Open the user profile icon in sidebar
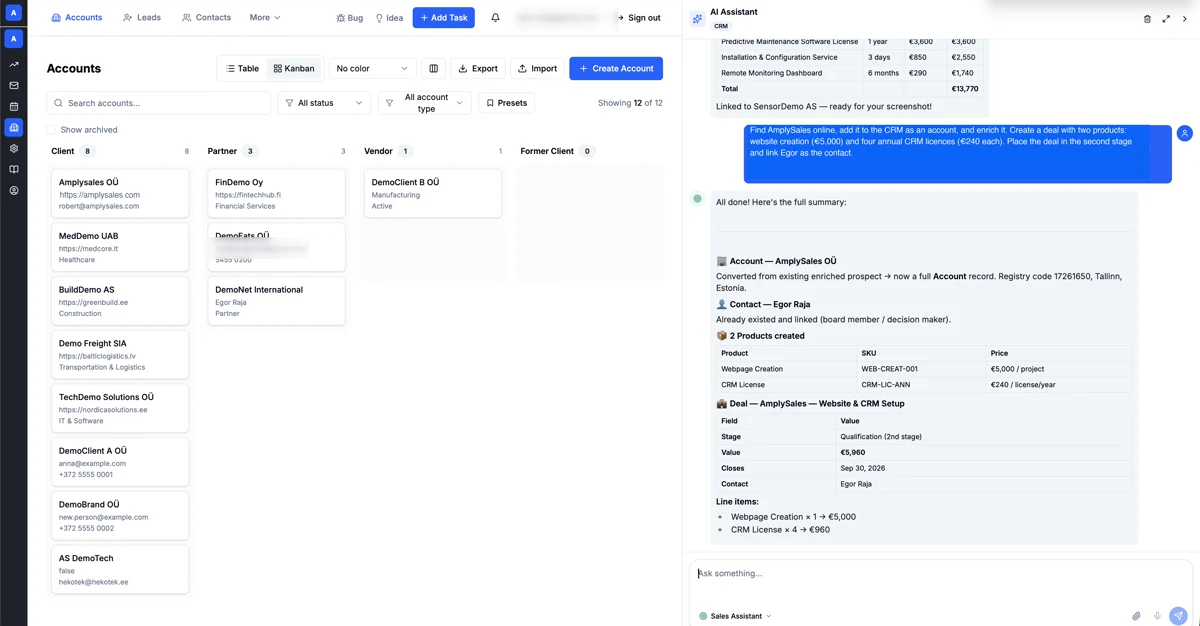 pyautogui.click(x=14, y=190)
